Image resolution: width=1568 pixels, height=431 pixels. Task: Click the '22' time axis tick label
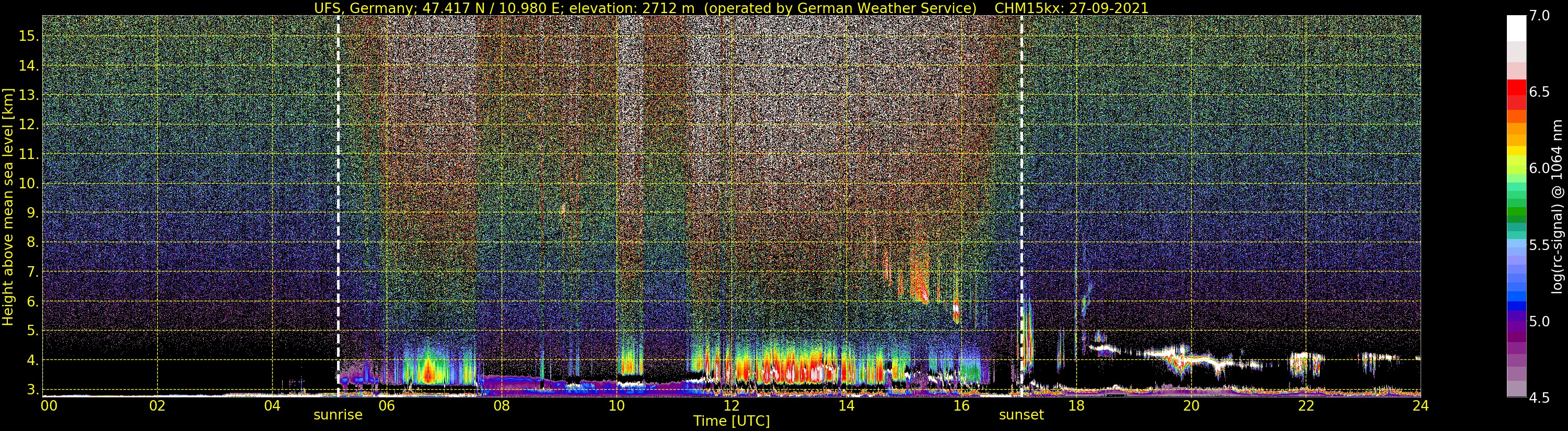coord(1306,405)
